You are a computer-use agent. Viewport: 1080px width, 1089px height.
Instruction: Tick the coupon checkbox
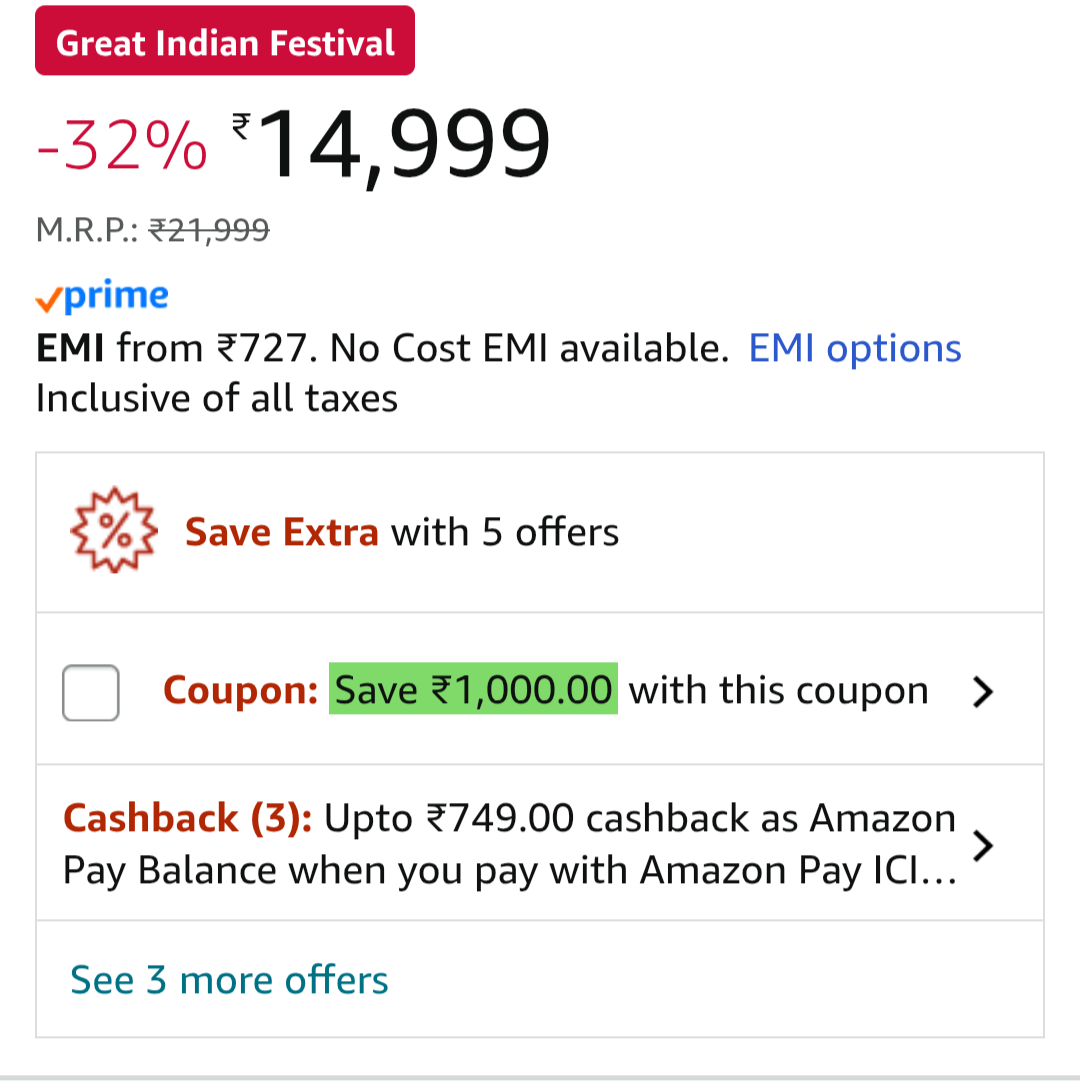pos(91,692)
